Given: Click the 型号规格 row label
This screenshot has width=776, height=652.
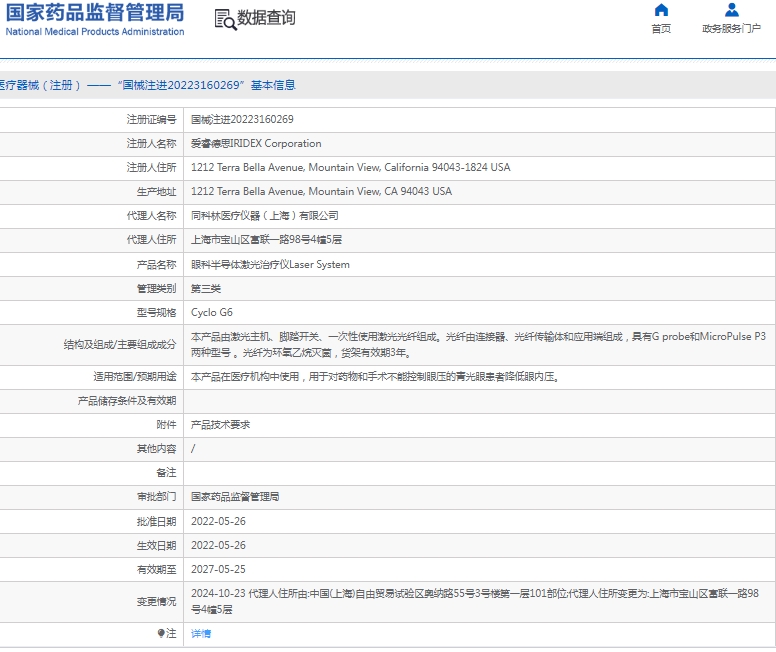Looking at the screenshot, I should pos(156,313).
